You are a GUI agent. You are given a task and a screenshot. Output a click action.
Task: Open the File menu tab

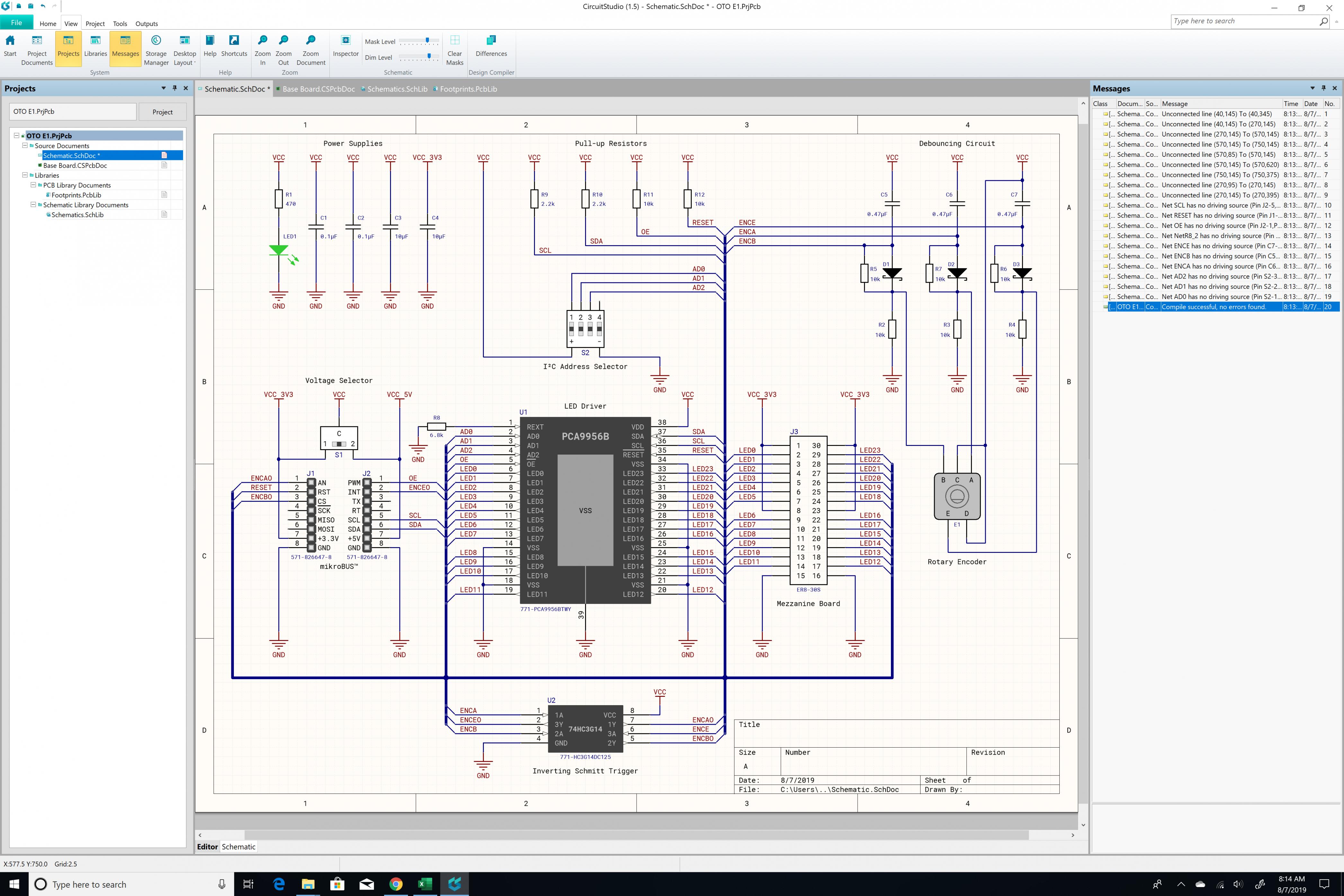point(17,23)
